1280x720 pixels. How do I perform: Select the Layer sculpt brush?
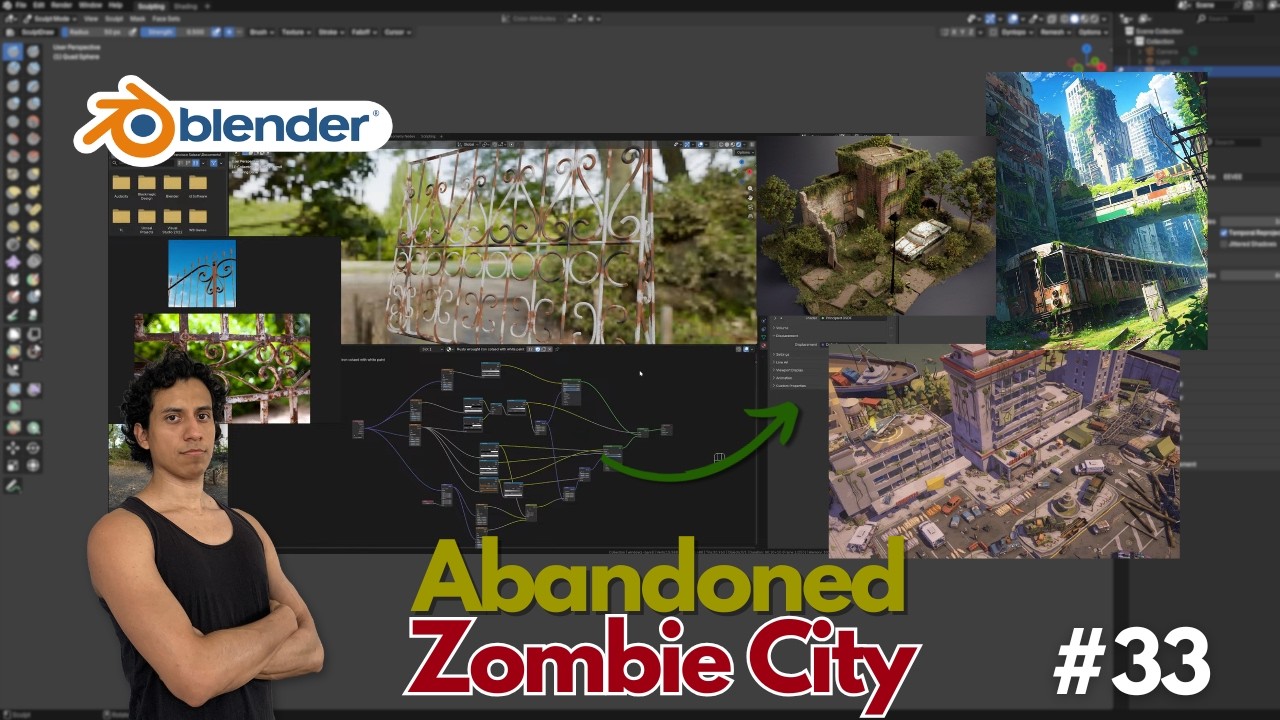(x=33, y=86)
